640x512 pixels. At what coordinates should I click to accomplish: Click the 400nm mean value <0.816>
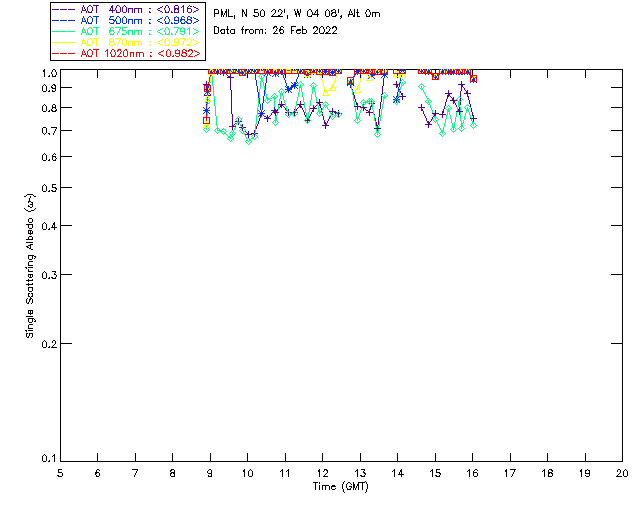(x=178, y=9)
